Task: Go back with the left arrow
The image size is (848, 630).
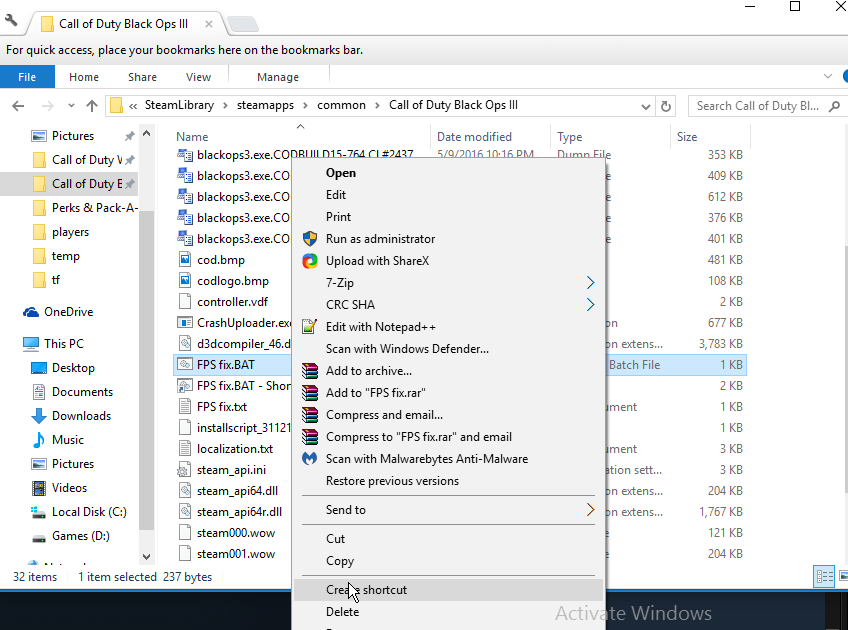Action: (18, 106)
